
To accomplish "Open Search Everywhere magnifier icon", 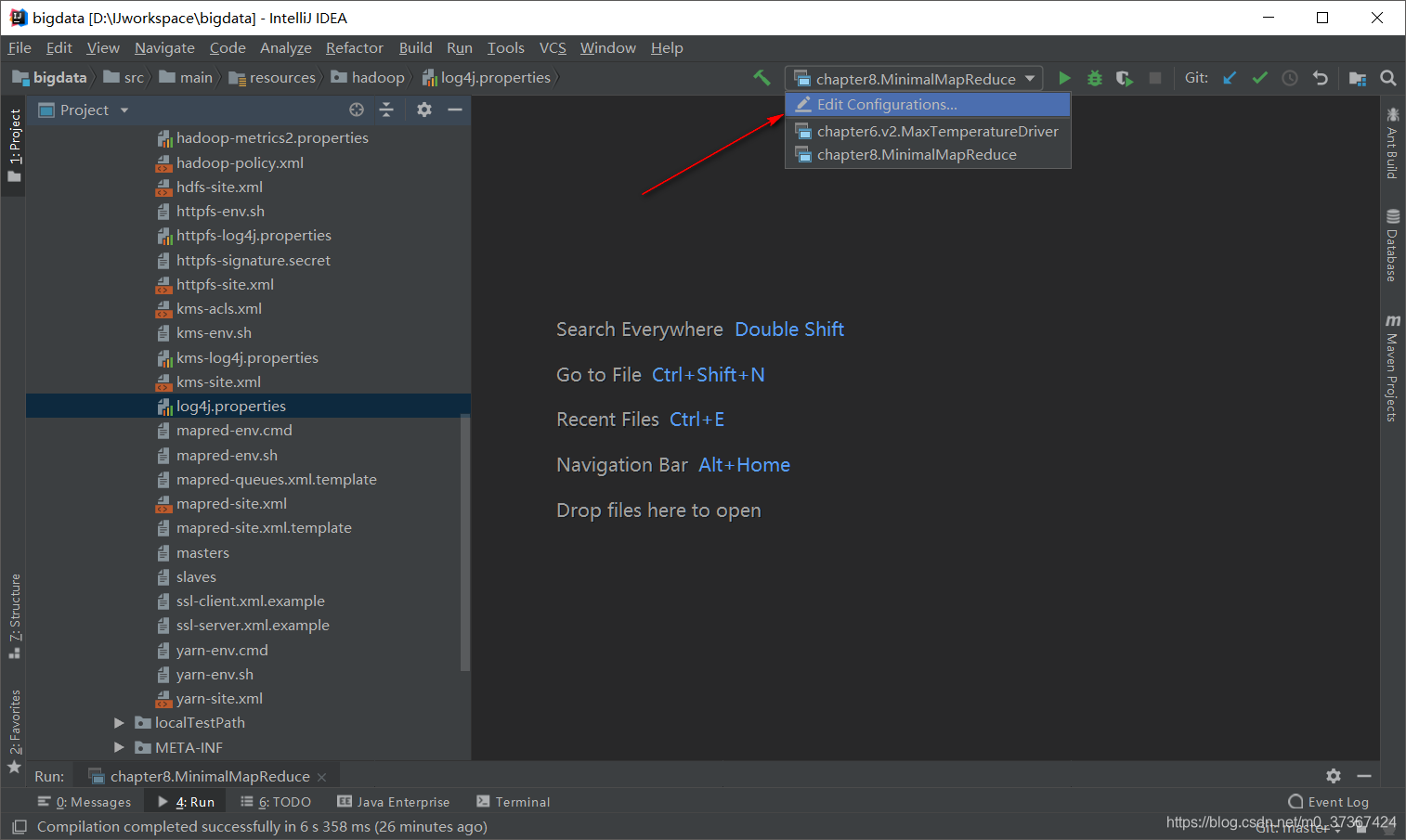I will click(1388, 78).
